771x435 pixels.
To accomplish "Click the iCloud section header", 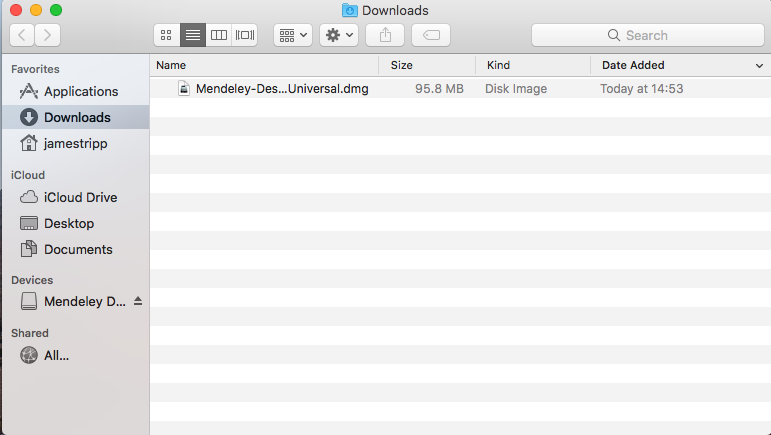I will pos(28,175).
